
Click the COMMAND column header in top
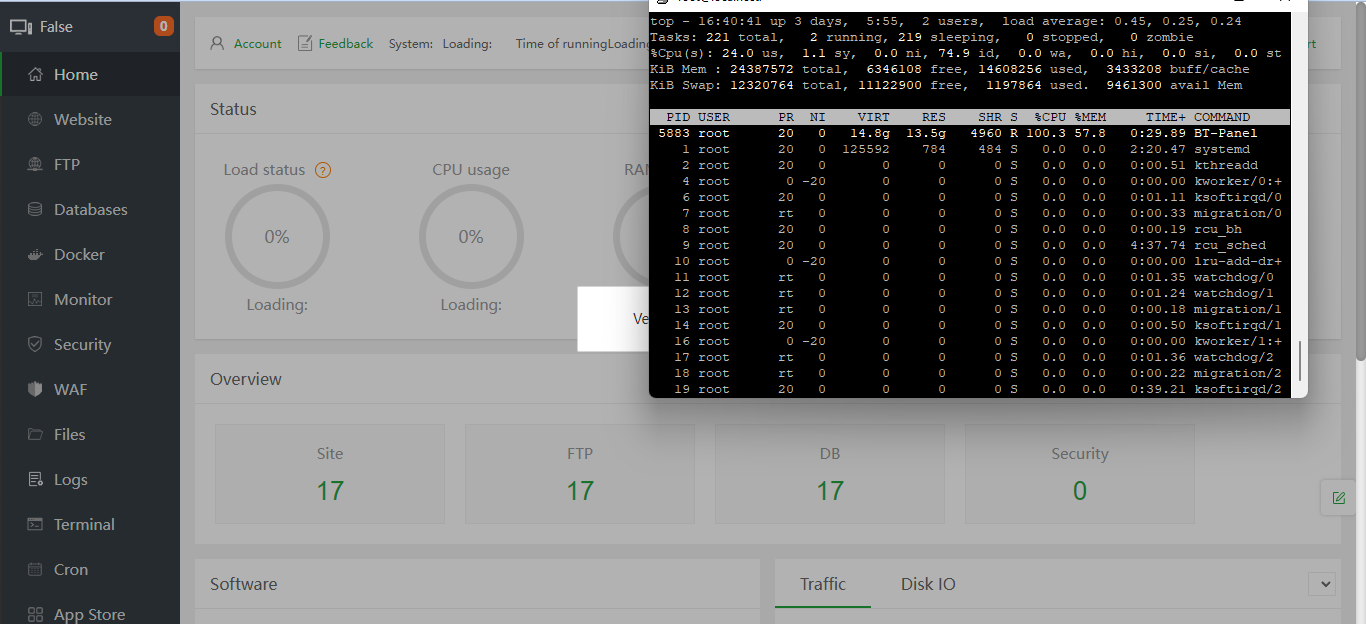click(1222, 117)
